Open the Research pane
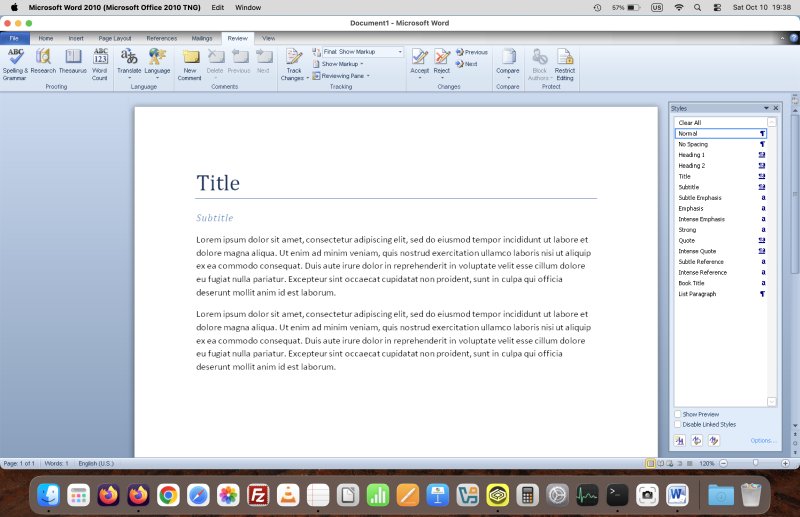The height and width of the screenshot is (517, 800). point(43,61)
